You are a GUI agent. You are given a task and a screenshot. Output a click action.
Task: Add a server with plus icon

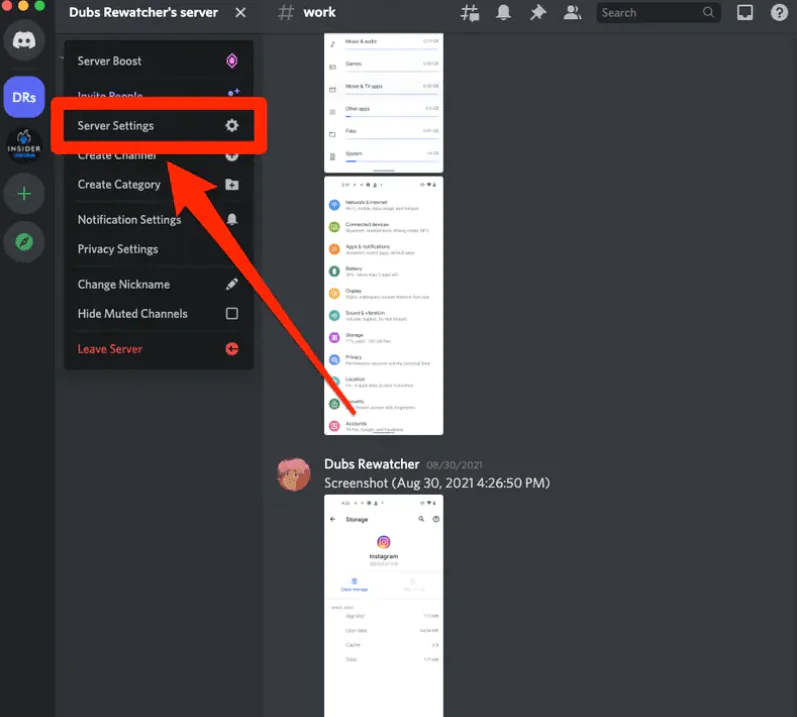tap(24, 194)
